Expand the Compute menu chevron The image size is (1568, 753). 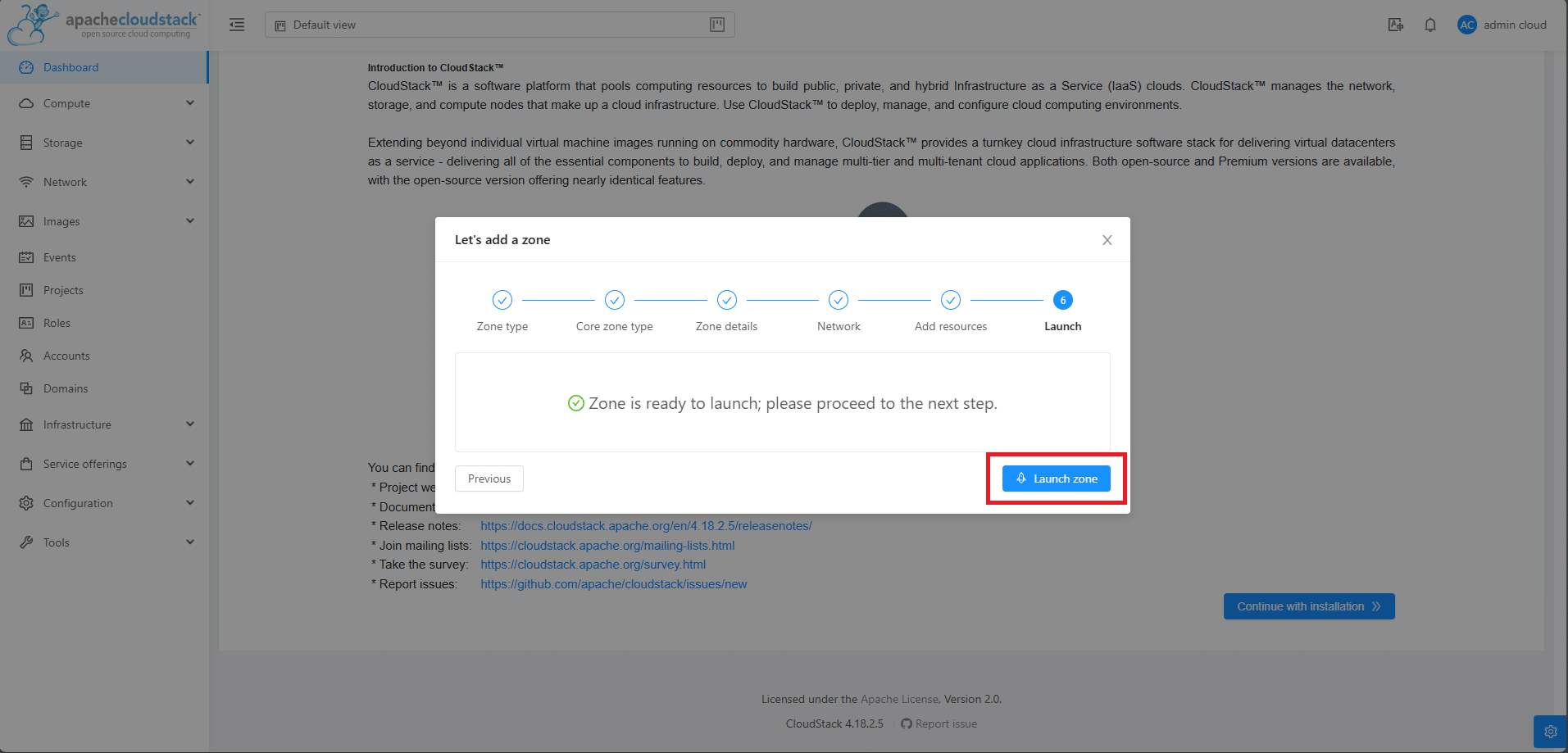[190, 103]
